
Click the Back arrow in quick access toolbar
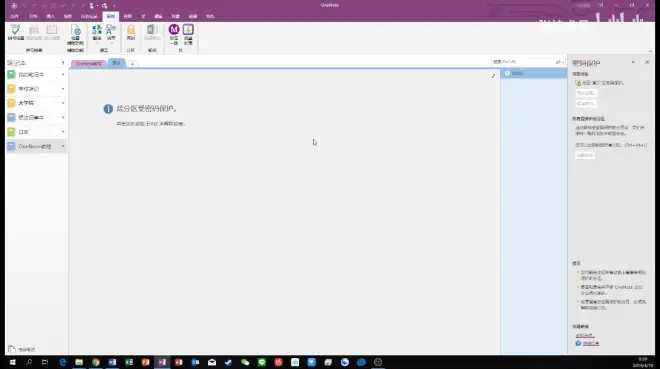pos(14,5)
